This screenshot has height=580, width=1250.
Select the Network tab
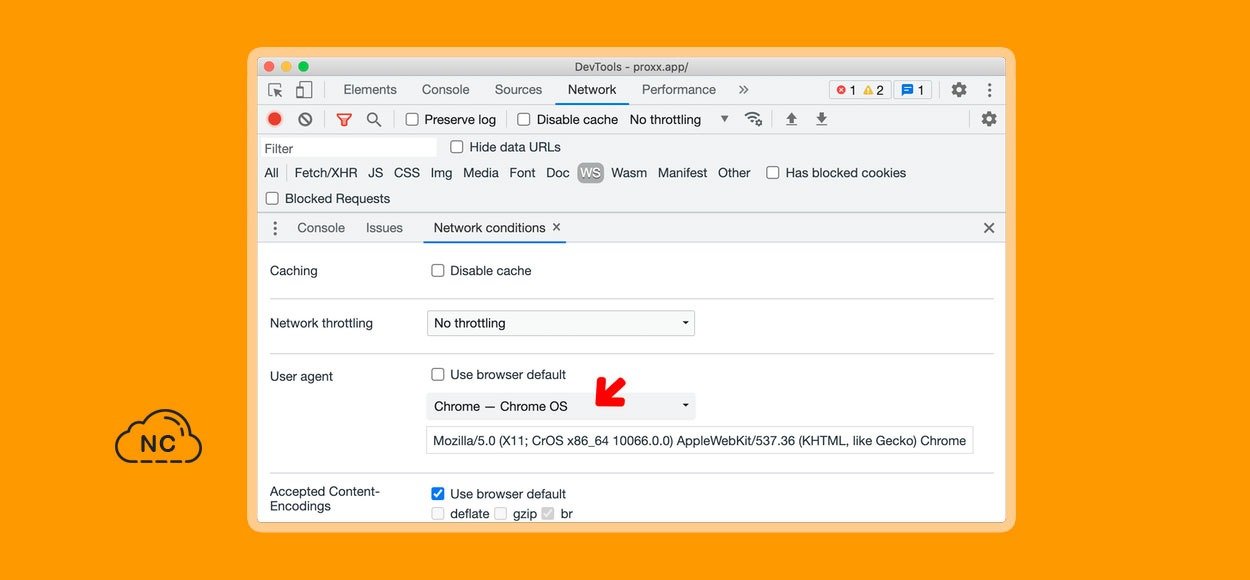(592, 90)
